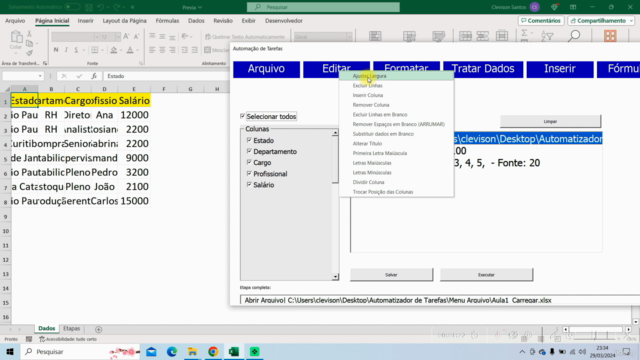640x360 pixels.
Task: Click the insert function fx icon
Action: pyautogui.click(x=94, y=76)
